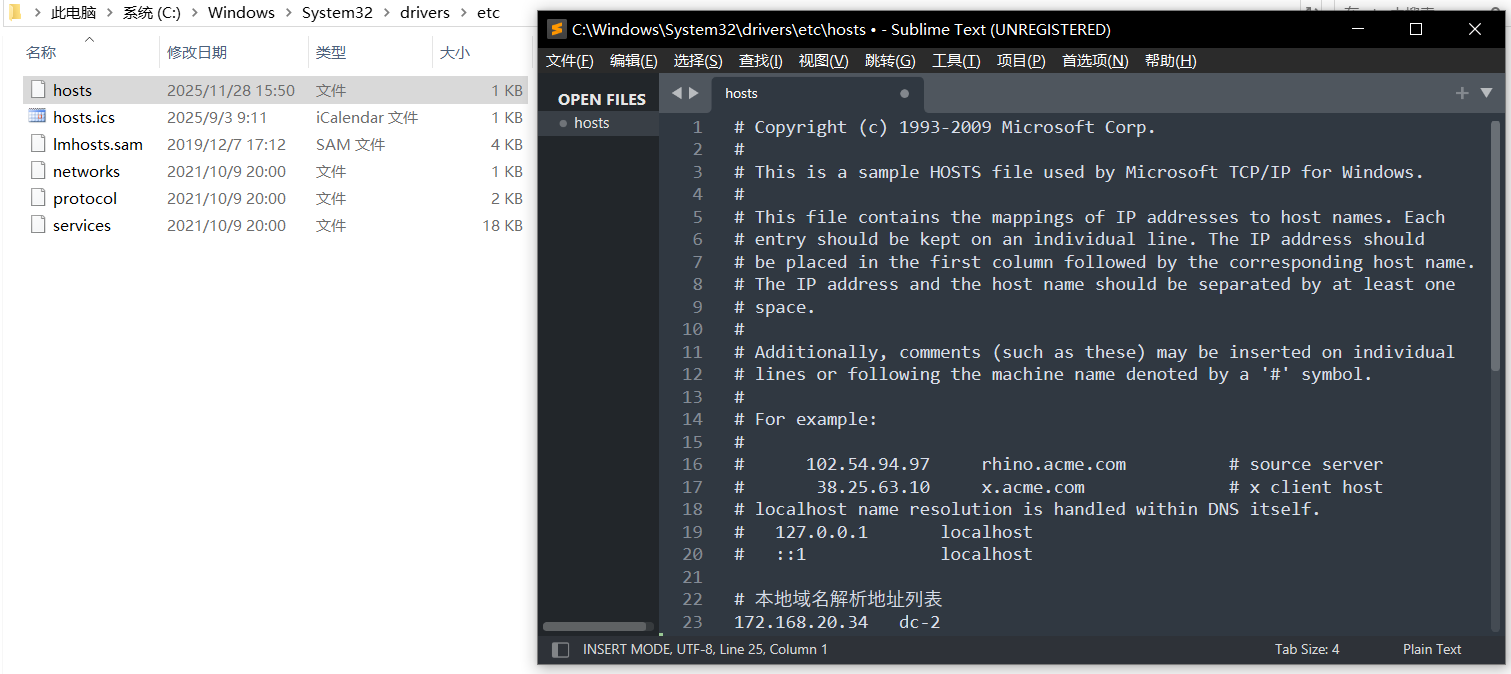Viewport: 1511px width, 674px height.
Task: Click the unsaved-changes dot on hosts tab
Action: (905, 93)
